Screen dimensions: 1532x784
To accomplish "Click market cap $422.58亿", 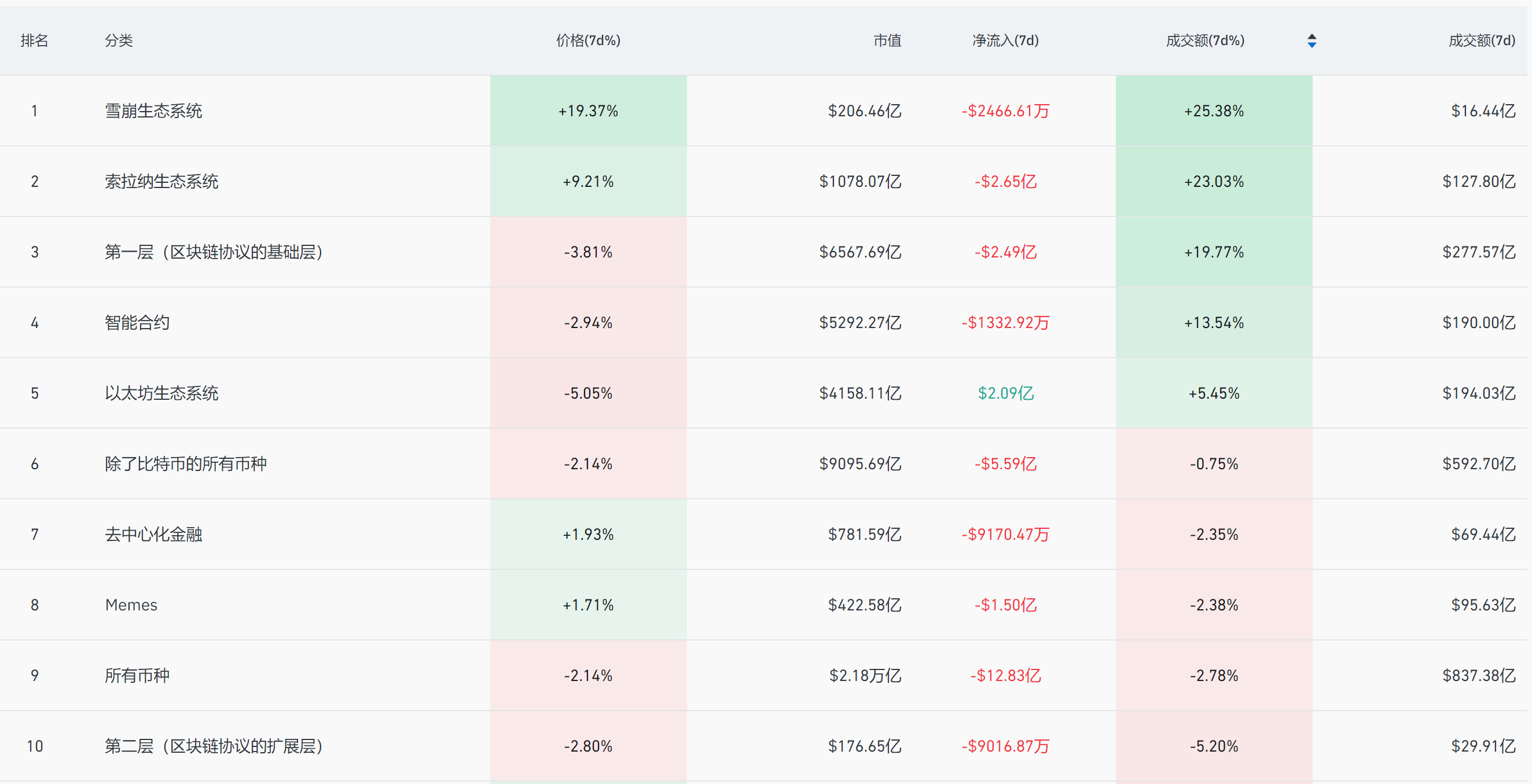I will point(865,605).
